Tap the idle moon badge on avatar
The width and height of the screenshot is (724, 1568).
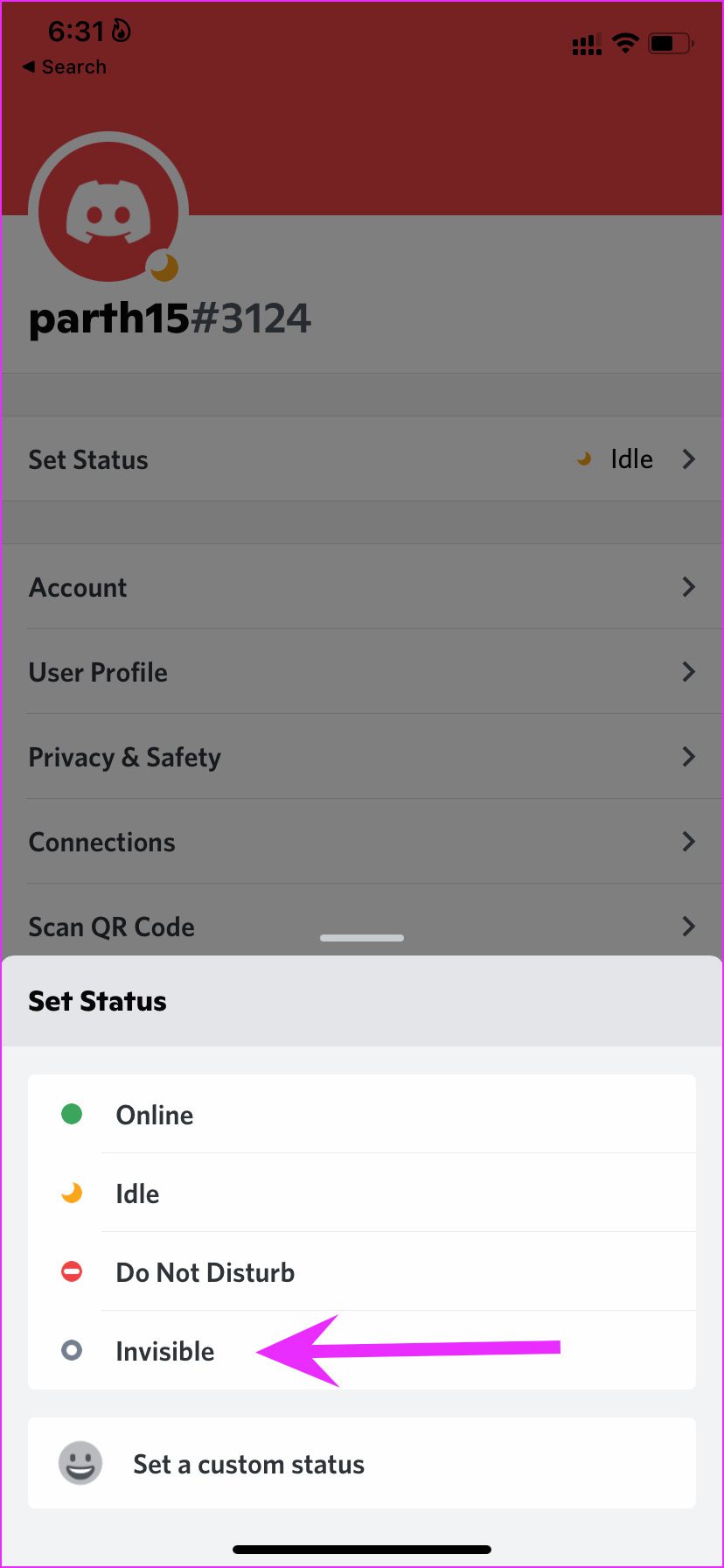pyautogui.click(x=163, y=266)
